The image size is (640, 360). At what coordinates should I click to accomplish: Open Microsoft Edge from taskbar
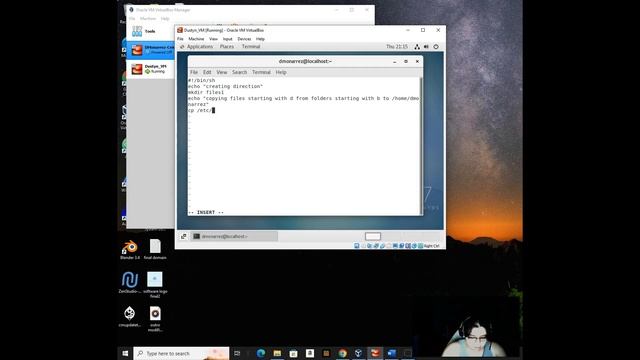261,353
